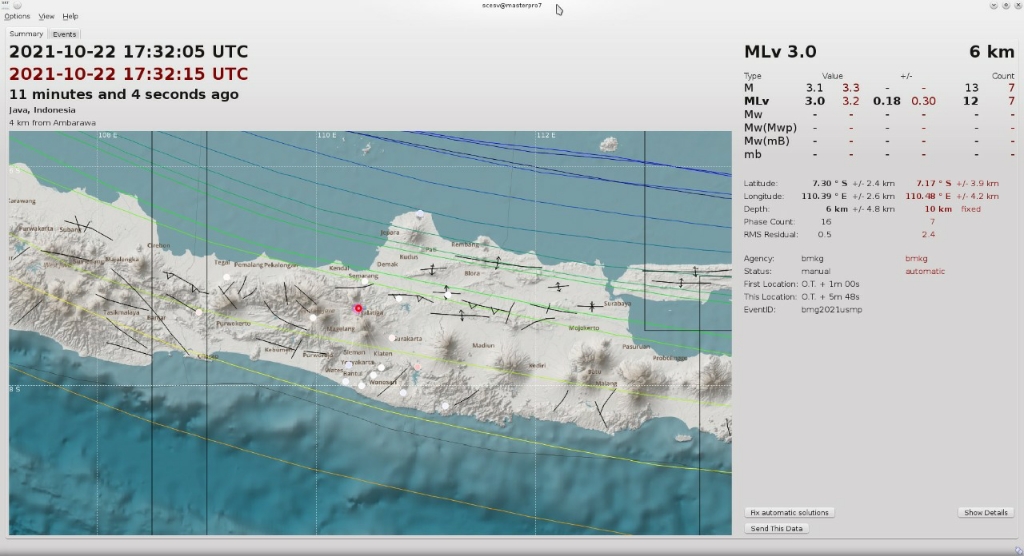Open the View menu
Viewport: 1024px width, 556px height.
(47, 17)
